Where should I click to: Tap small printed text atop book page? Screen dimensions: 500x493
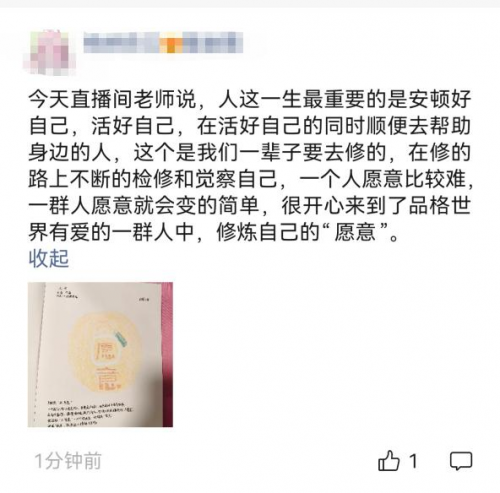67,292
